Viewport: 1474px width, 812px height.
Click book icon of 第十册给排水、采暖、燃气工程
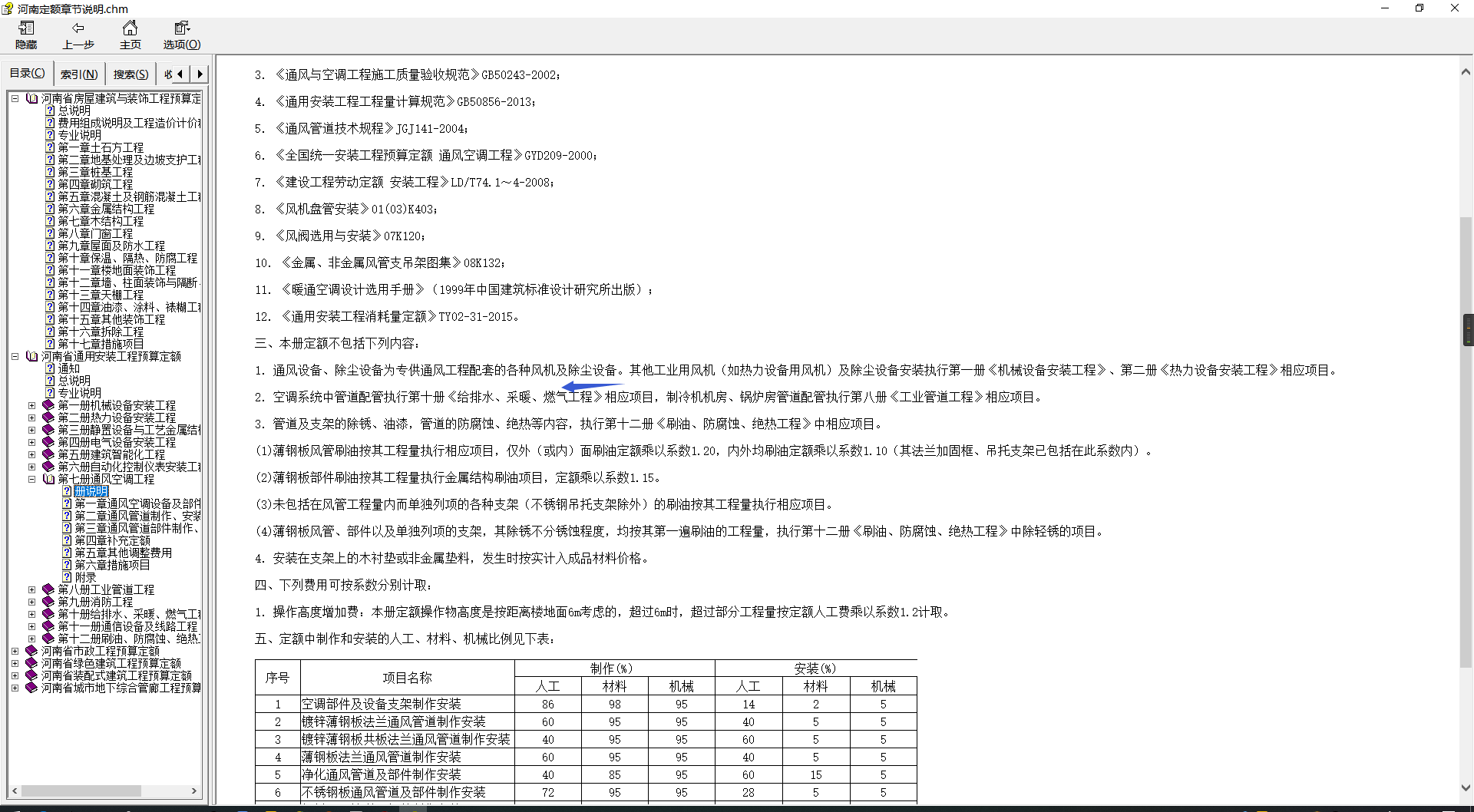click(x=48, y=614)
